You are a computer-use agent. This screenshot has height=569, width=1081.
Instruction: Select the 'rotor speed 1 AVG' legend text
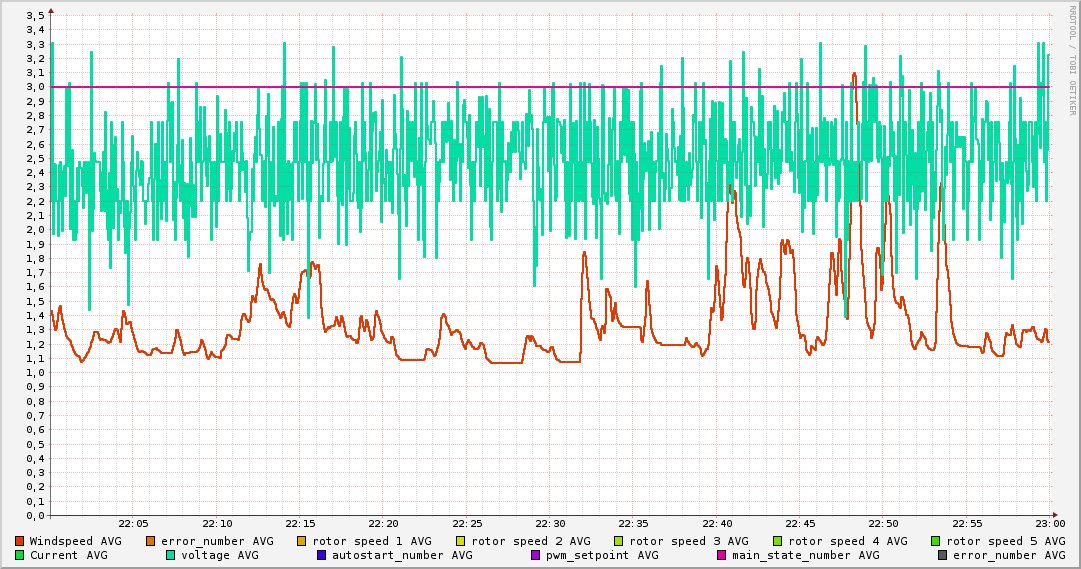tap(372, 542)
